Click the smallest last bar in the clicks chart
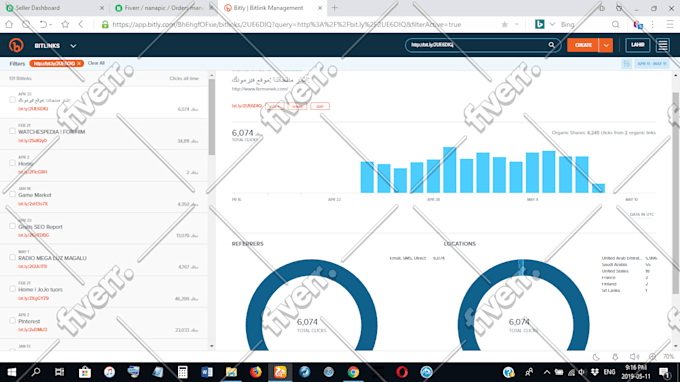Screen dimensions: 680x382 pyautogui.click(x=598, y=188)
